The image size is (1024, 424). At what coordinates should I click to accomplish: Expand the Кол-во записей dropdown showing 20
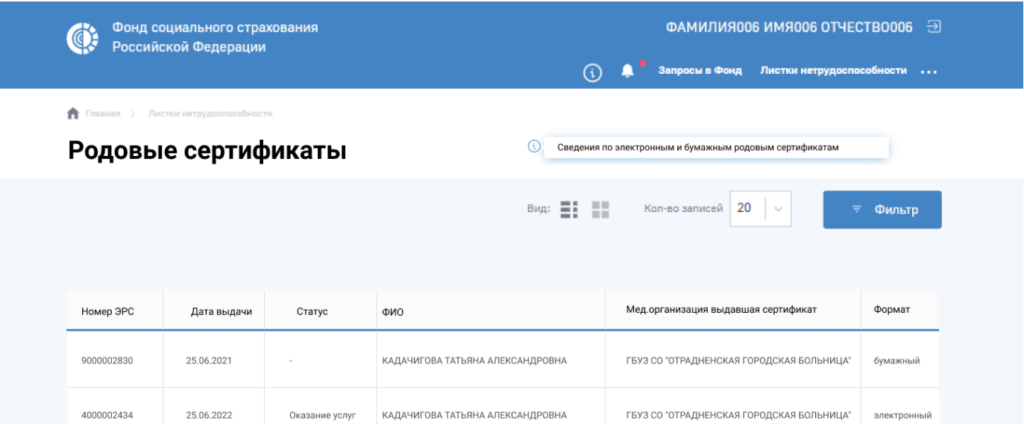click(760, 208)
